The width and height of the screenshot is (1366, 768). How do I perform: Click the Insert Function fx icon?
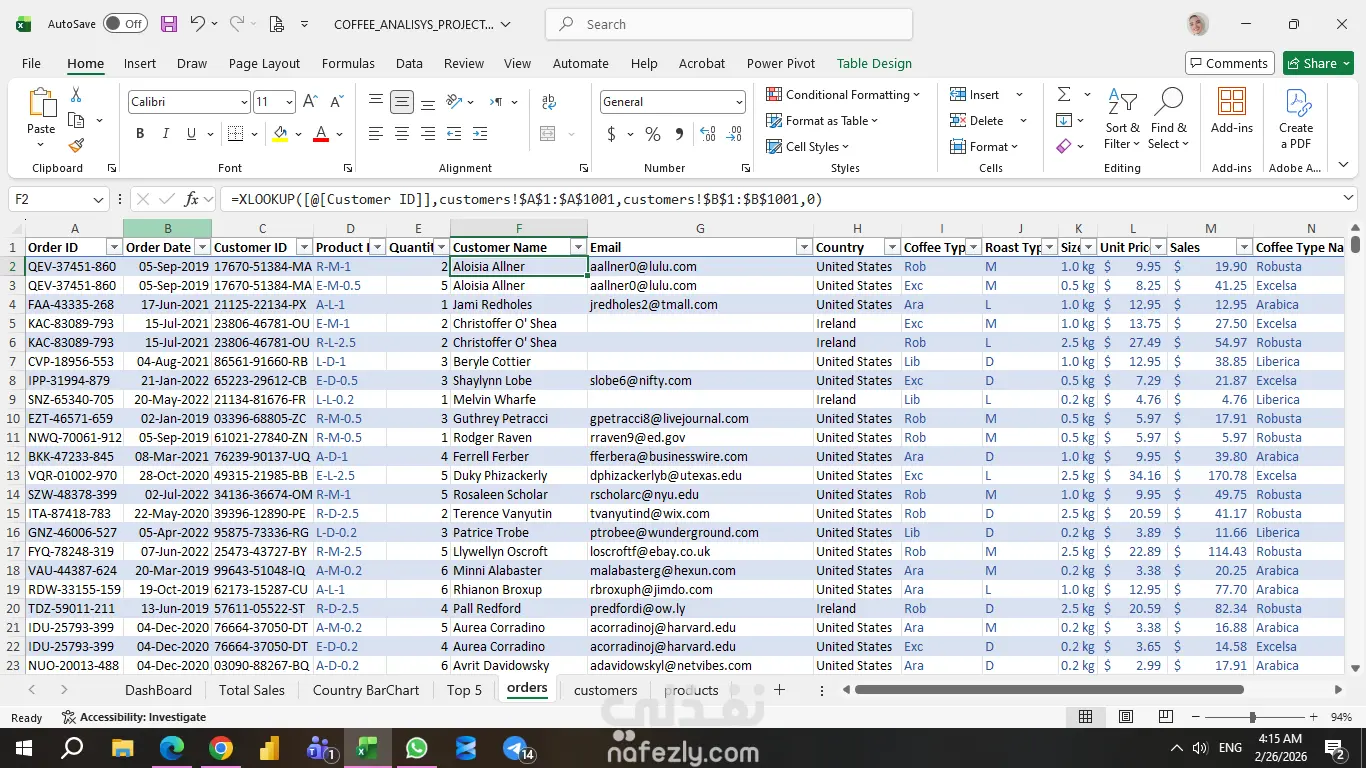(x=192, y=199)
